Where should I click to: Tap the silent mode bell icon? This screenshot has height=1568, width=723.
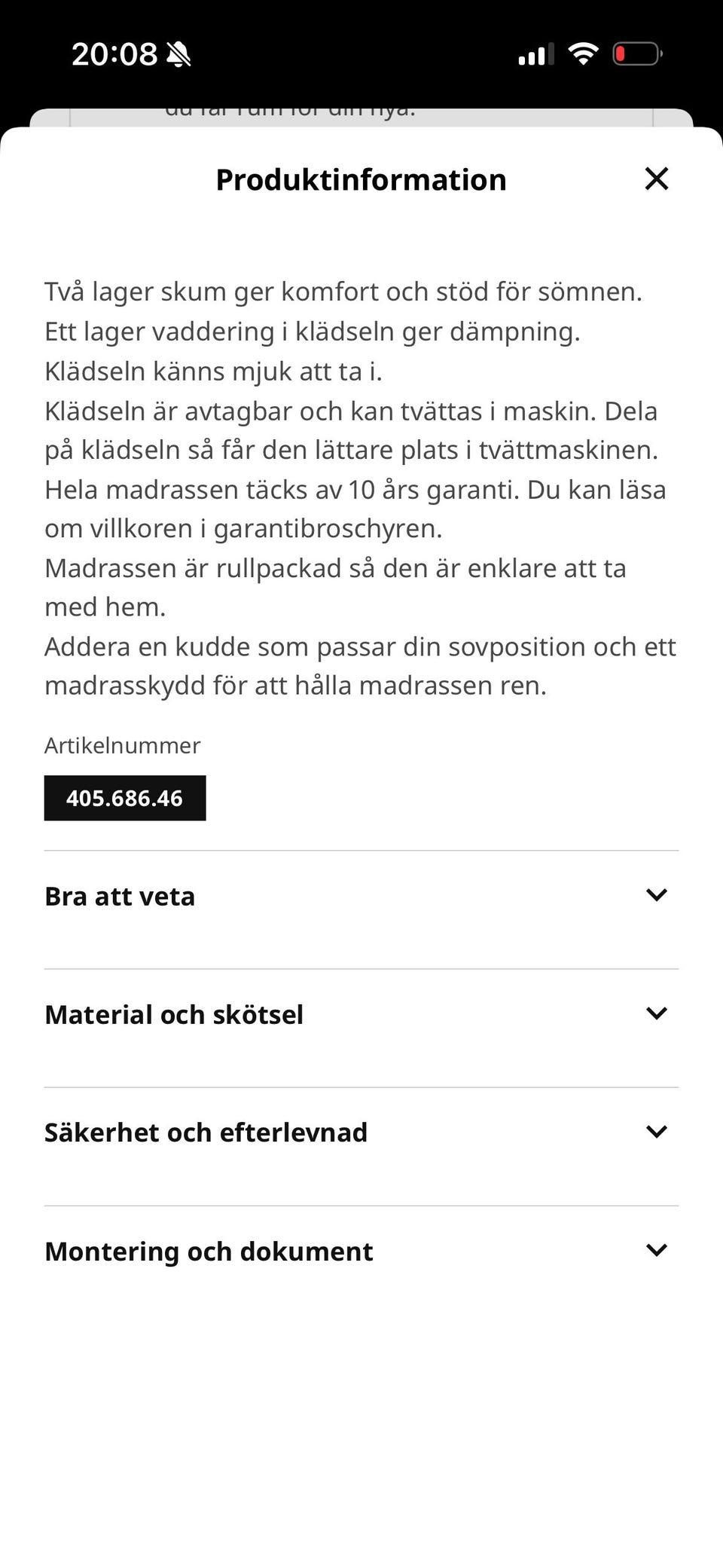pos(178,54)
